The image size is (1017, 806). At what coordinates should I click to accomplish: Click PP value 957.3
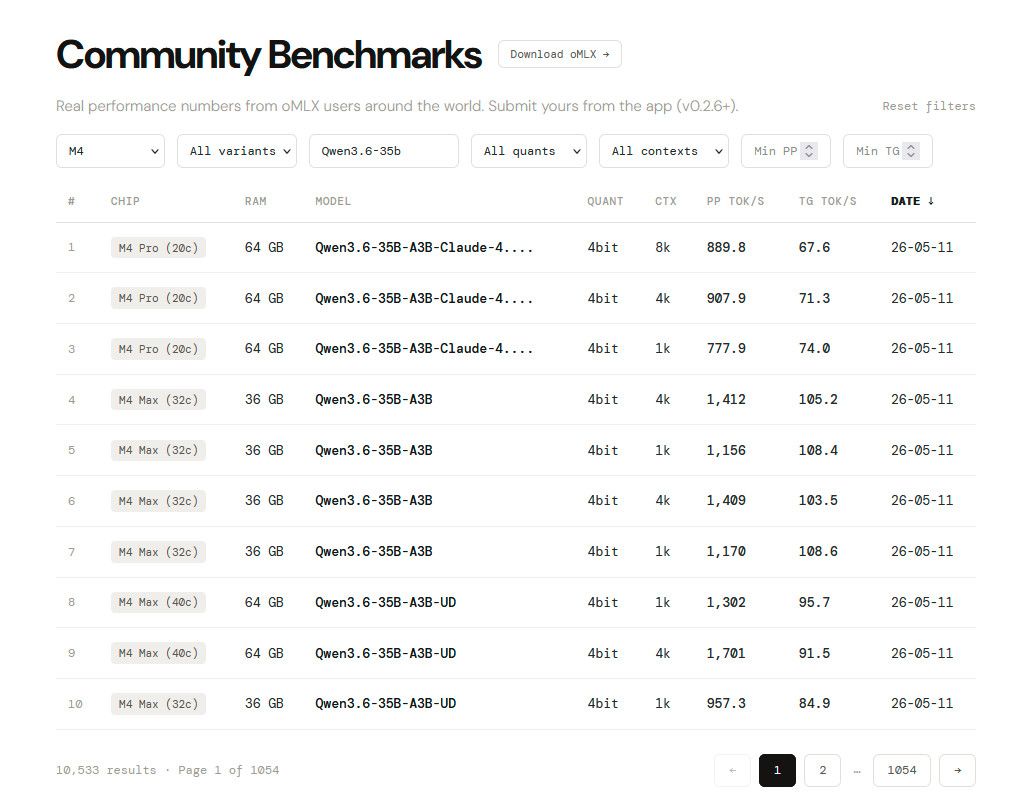(x=726, y=704)
